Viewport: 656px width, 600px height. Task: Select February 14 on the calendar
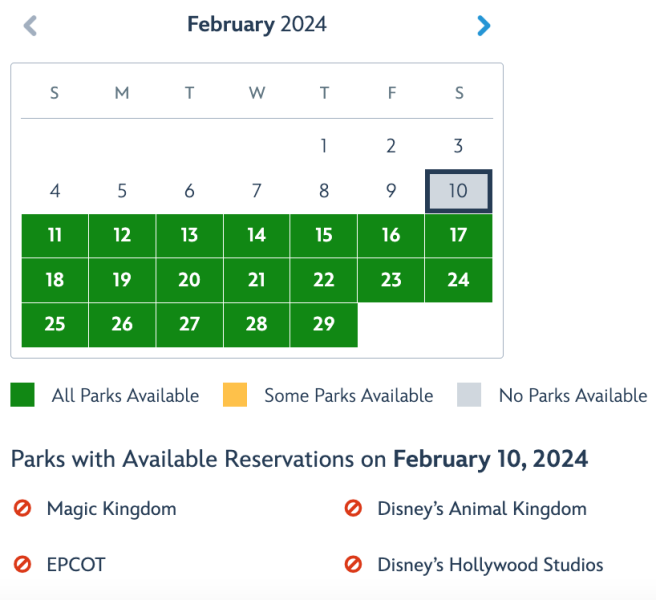tap(257, 236)
